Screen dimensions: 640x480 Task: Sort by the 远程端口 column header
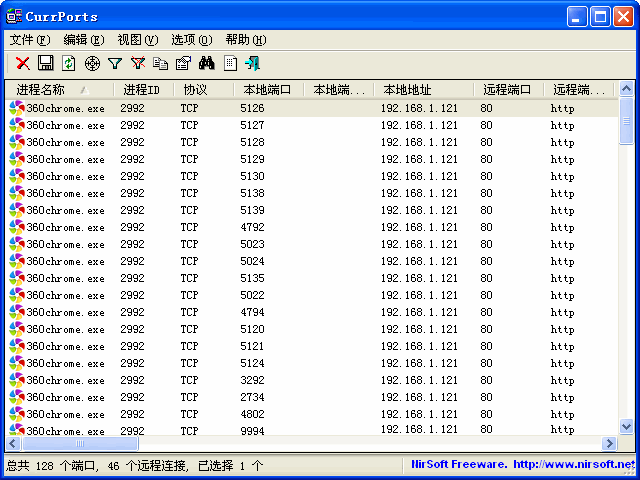507,90
